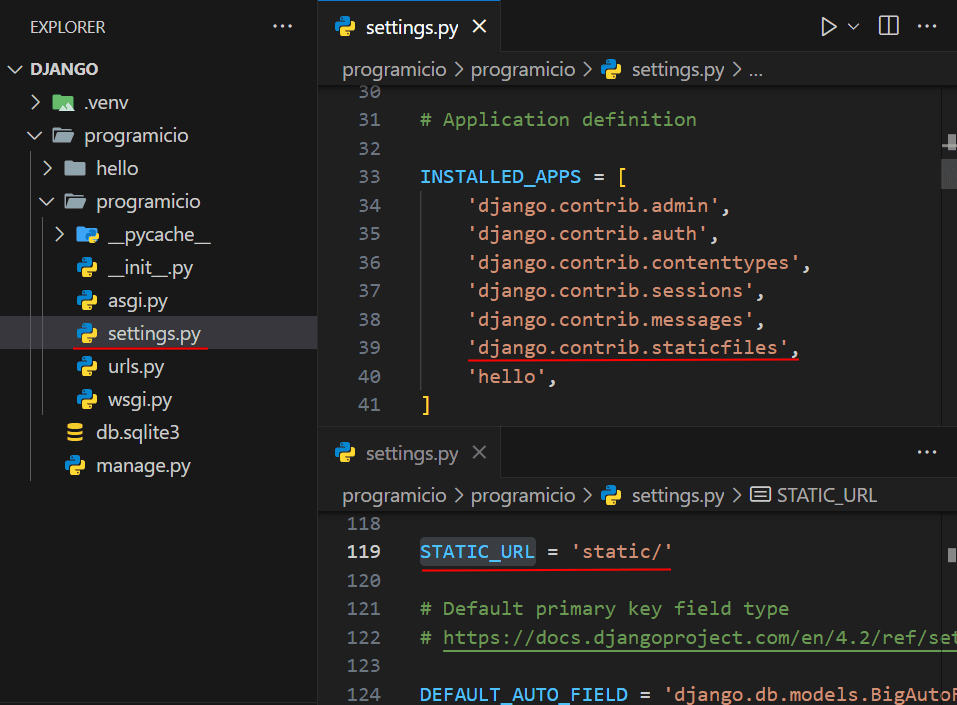Viewport: 957px width, 705px height.
Task: Open db.sqlite3 database file
Action: (137, 432)
